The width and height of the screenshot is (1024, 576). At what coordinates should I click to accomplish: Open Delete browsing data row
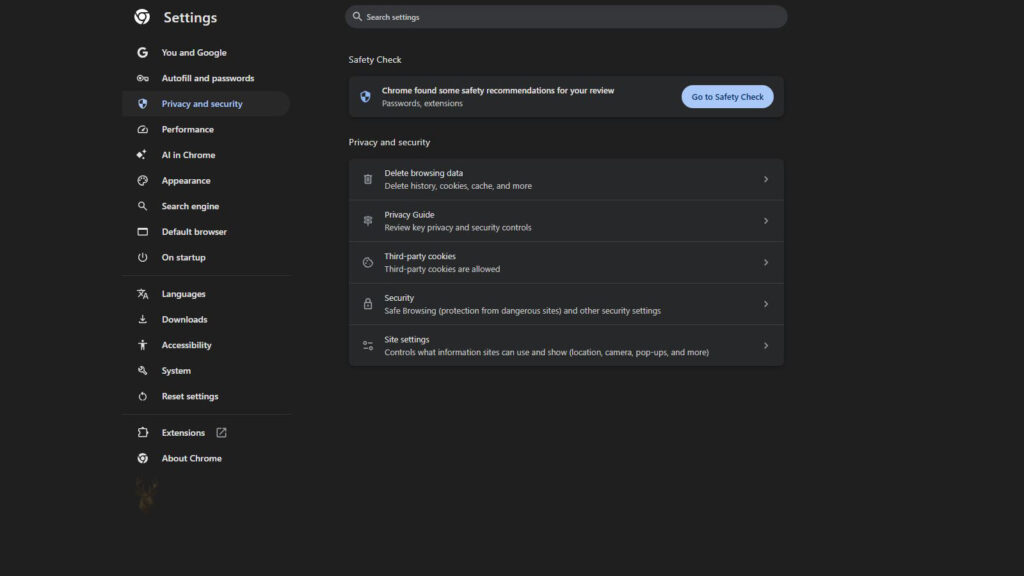(x=566, y=179)
